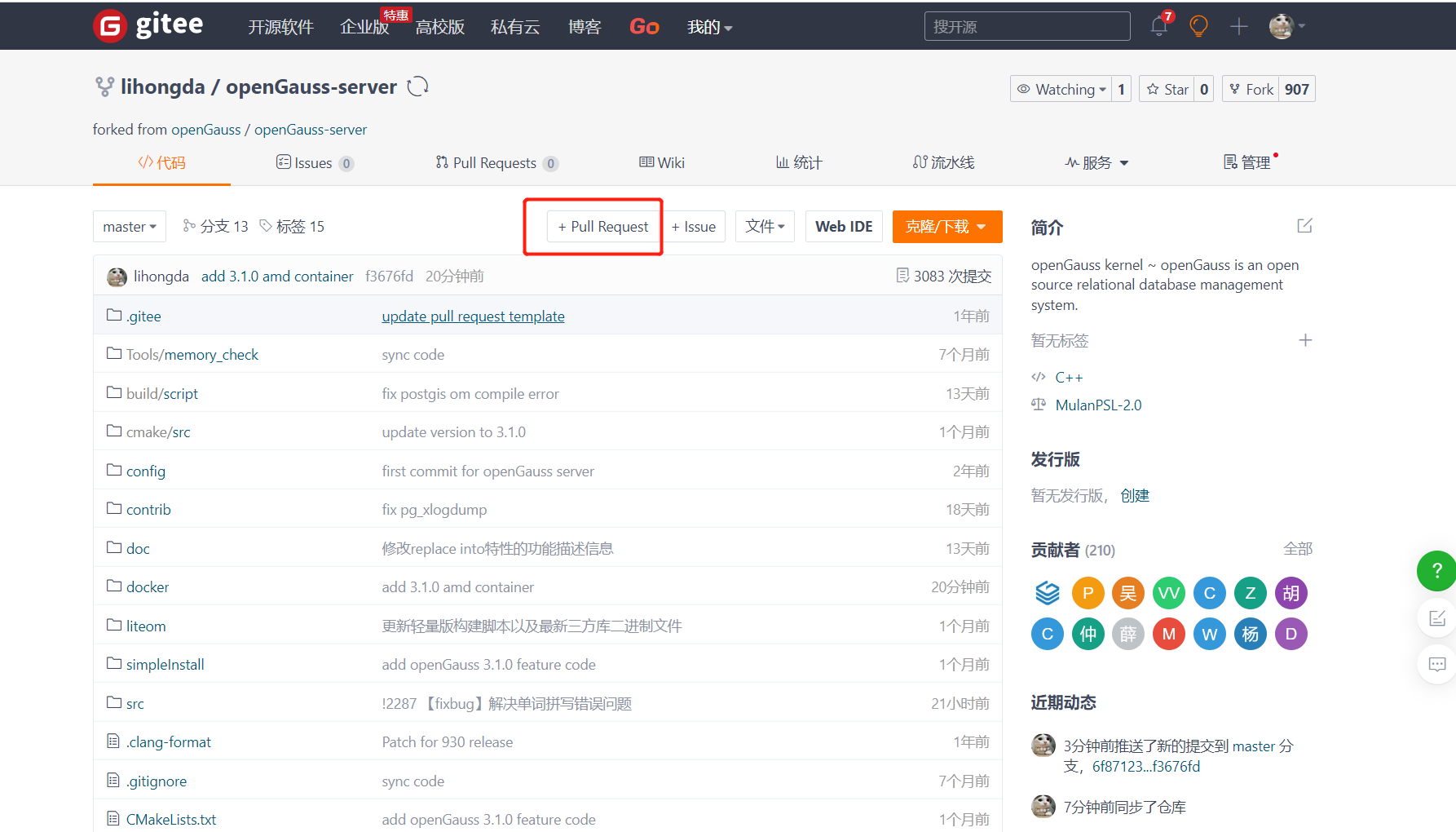Image resolution: width=1456 pixels, height=832 pixels.
Task: Fork the repository
Action: [x=1251, y=89]
